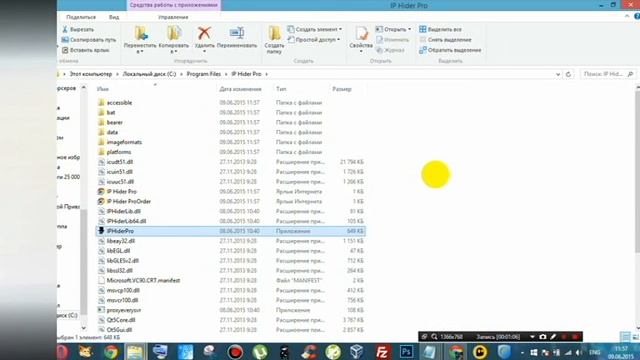Click the refresh icon next to address bar

click(x=568, y=74)
